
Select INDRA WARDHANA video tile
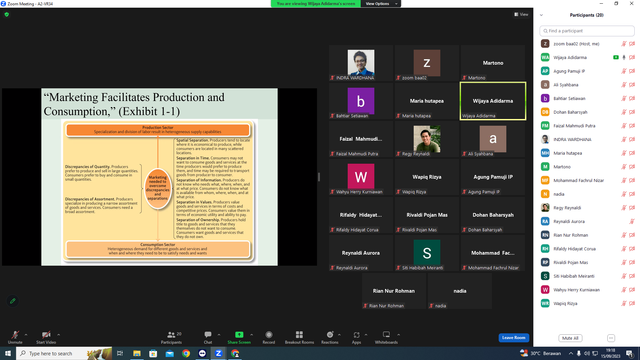click(x=361, y=63)
